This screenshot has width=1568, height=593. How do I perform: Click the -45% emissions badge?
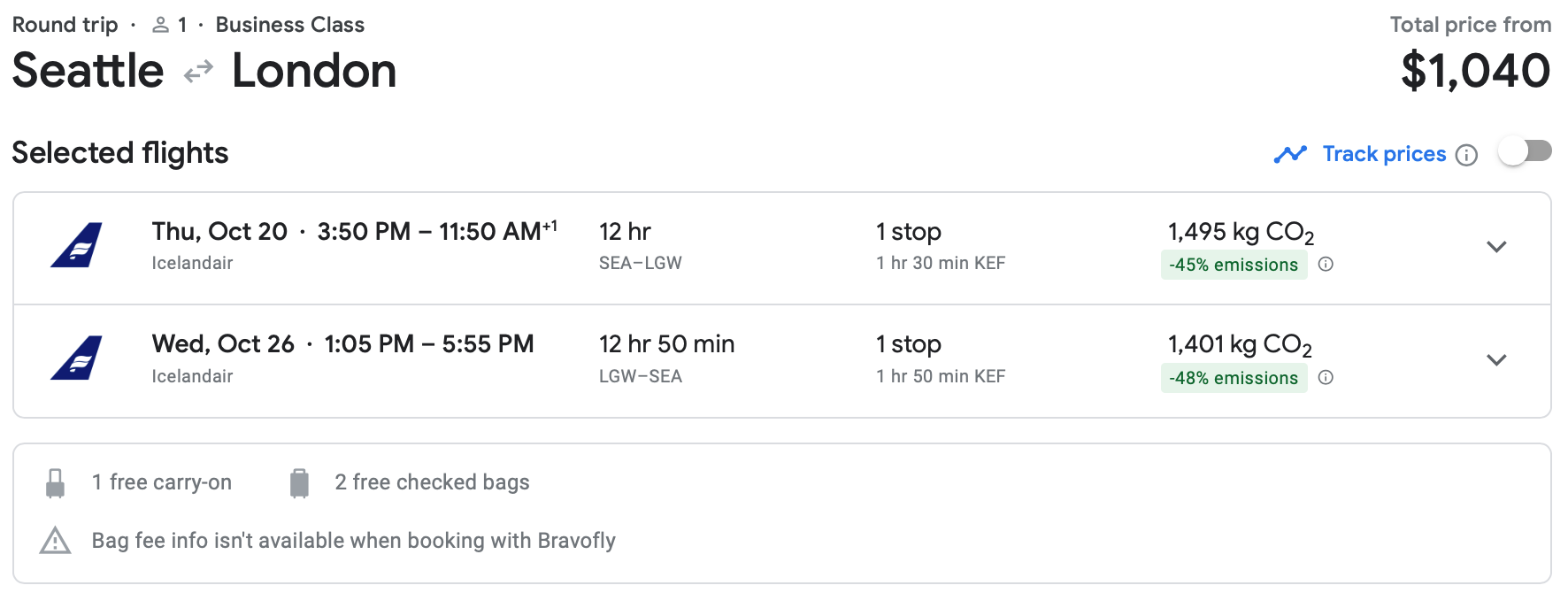1234,265
